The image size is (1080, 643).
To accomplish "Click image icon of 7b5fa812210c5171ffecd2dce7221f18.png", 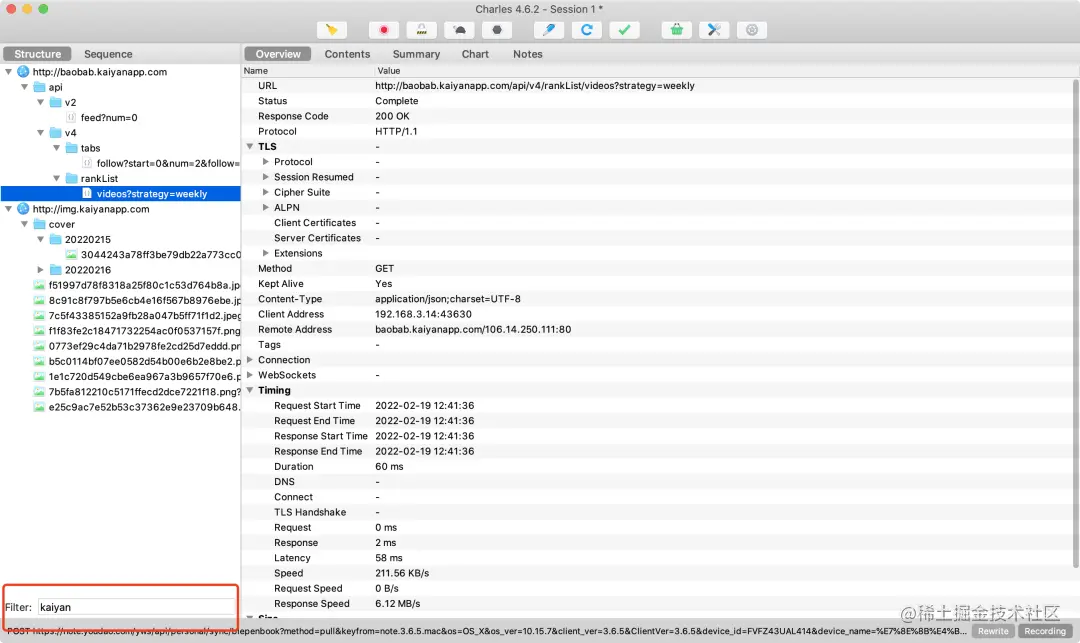I will 39,392.
